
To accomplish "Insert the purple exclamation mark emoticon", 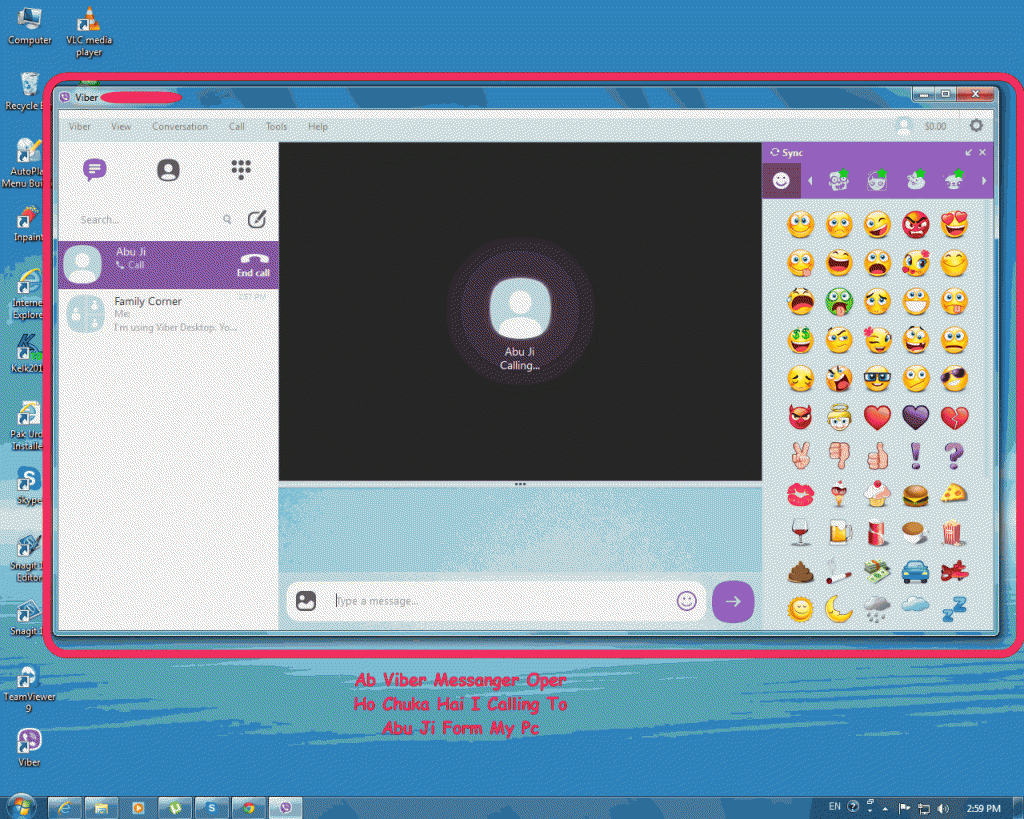I will 916,455.
